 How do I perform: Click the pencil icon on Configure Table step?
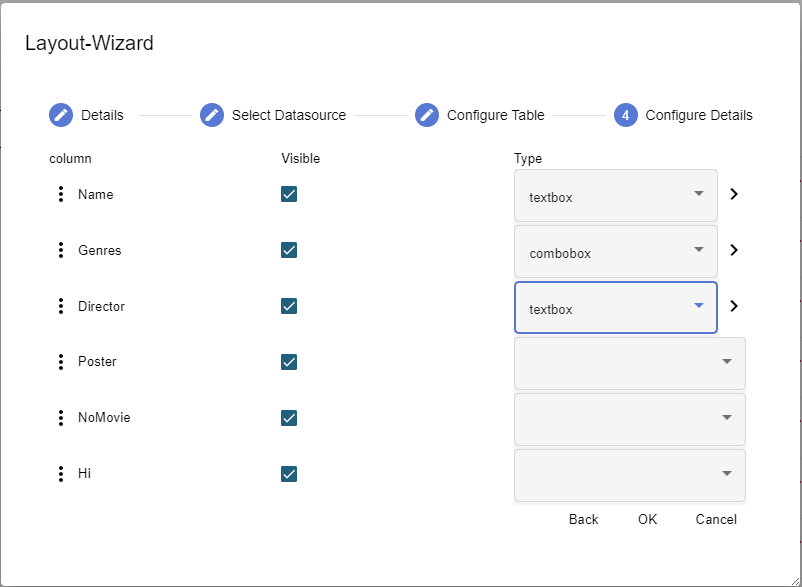pyautogui.click(x=427, y=115)
